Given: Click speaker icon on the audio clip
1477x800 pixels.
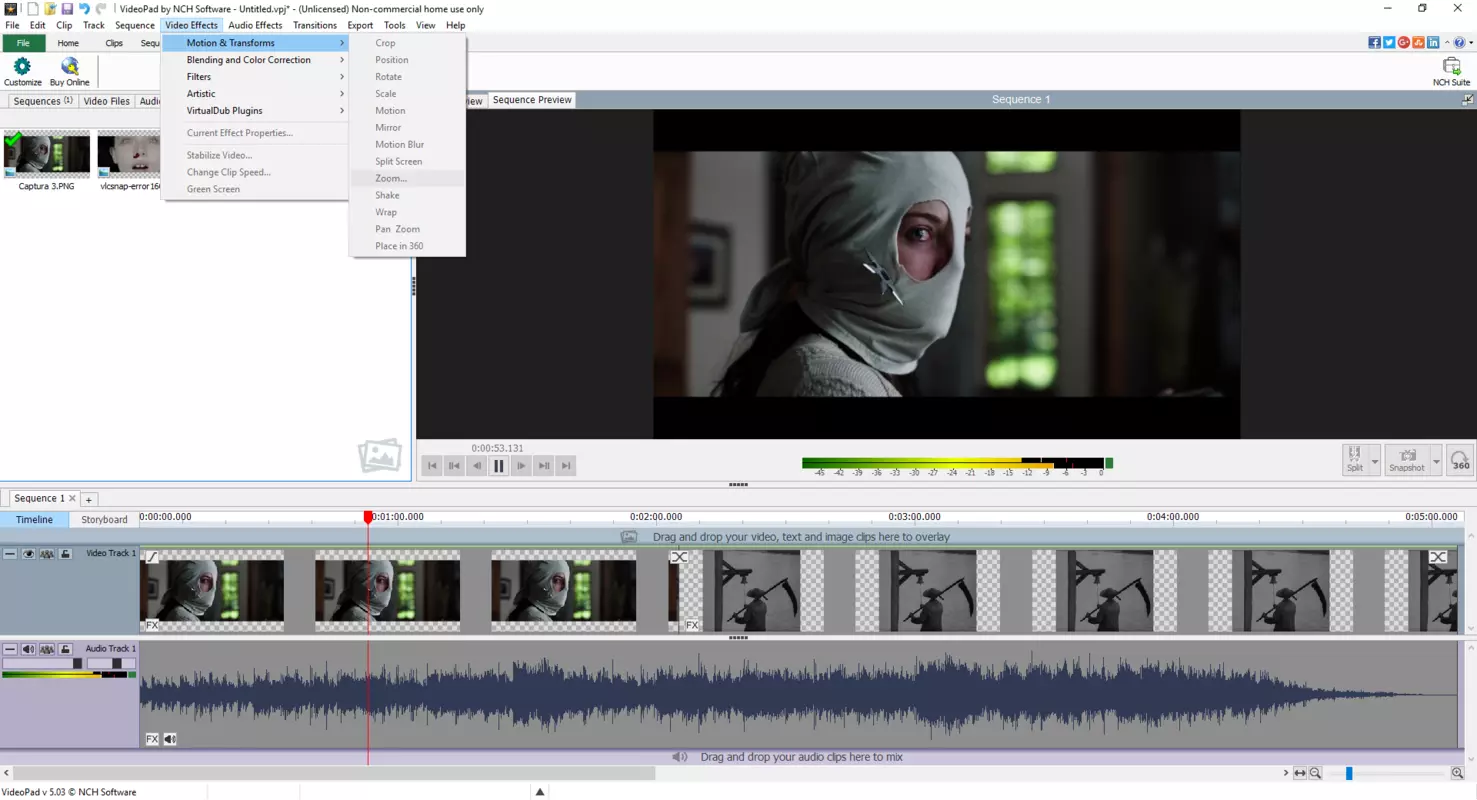Looking at the screenshot, I should tap(170, 739).
